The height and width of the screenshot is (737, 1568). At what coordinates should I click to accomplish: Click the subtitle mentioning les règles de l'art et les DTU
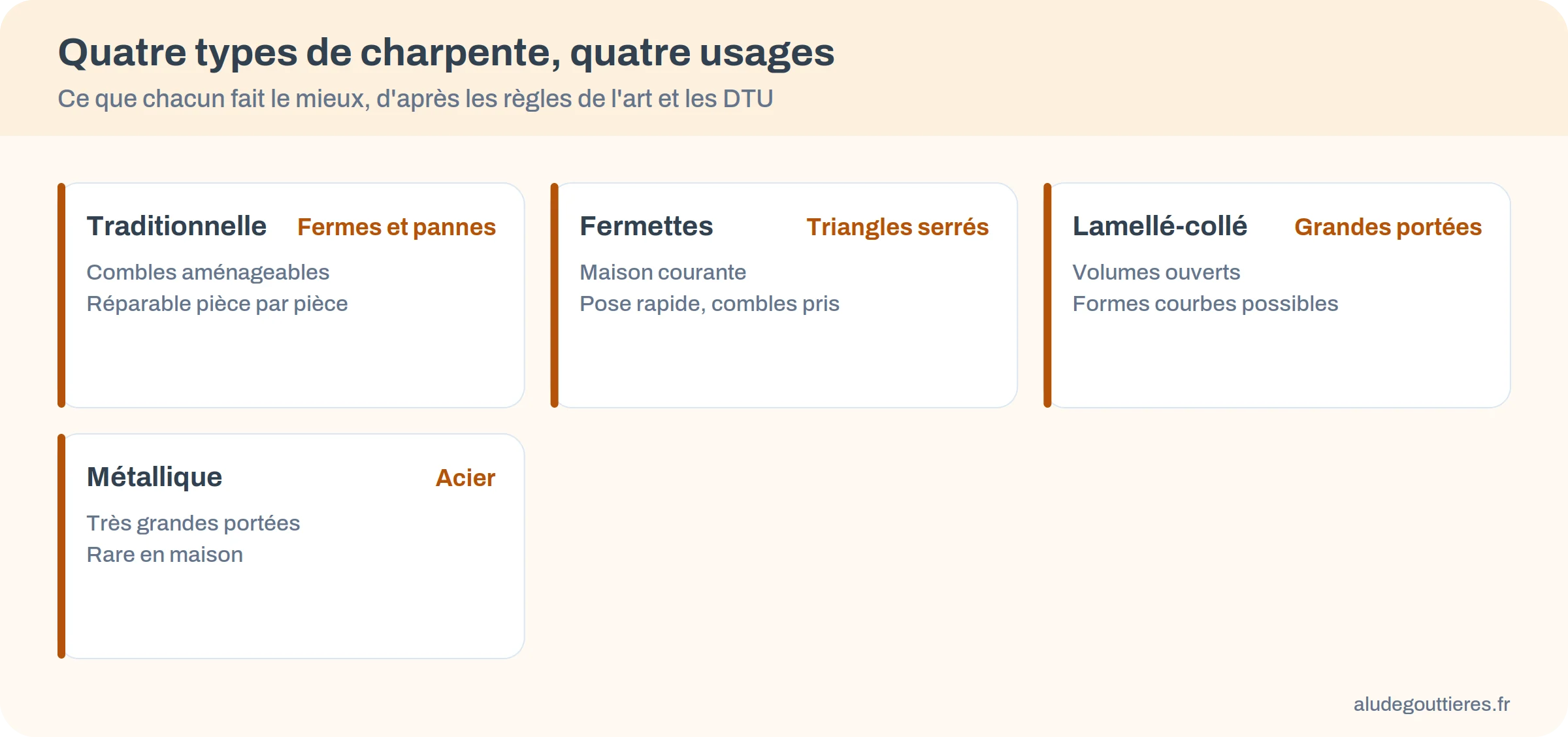416,99
